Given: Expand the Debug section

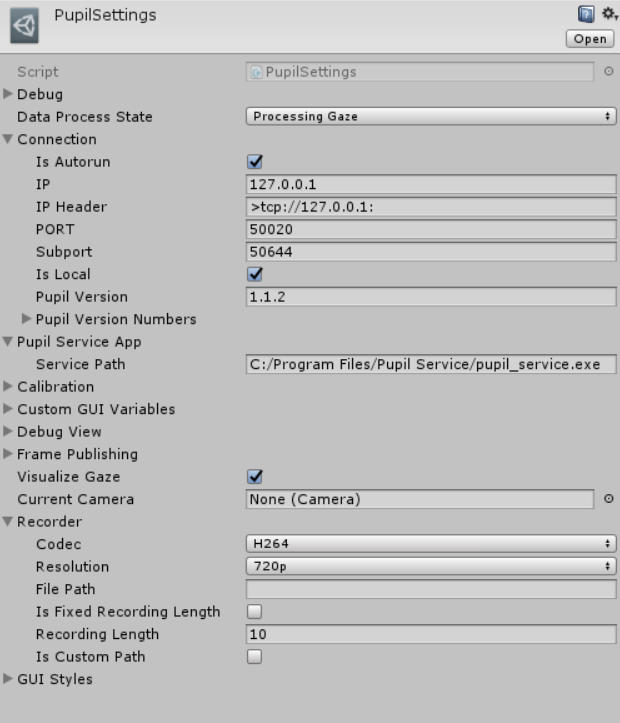Looking at the screenshot, I should [x=7, y=94].
